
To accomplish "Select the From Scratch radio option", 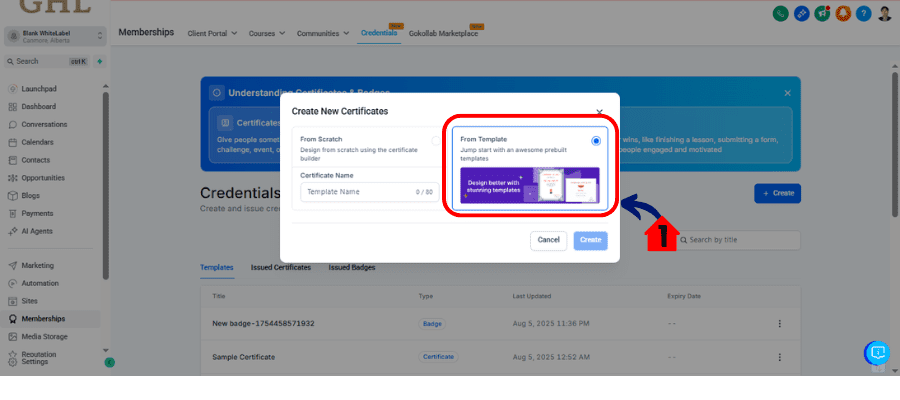I will coord(436,141).
